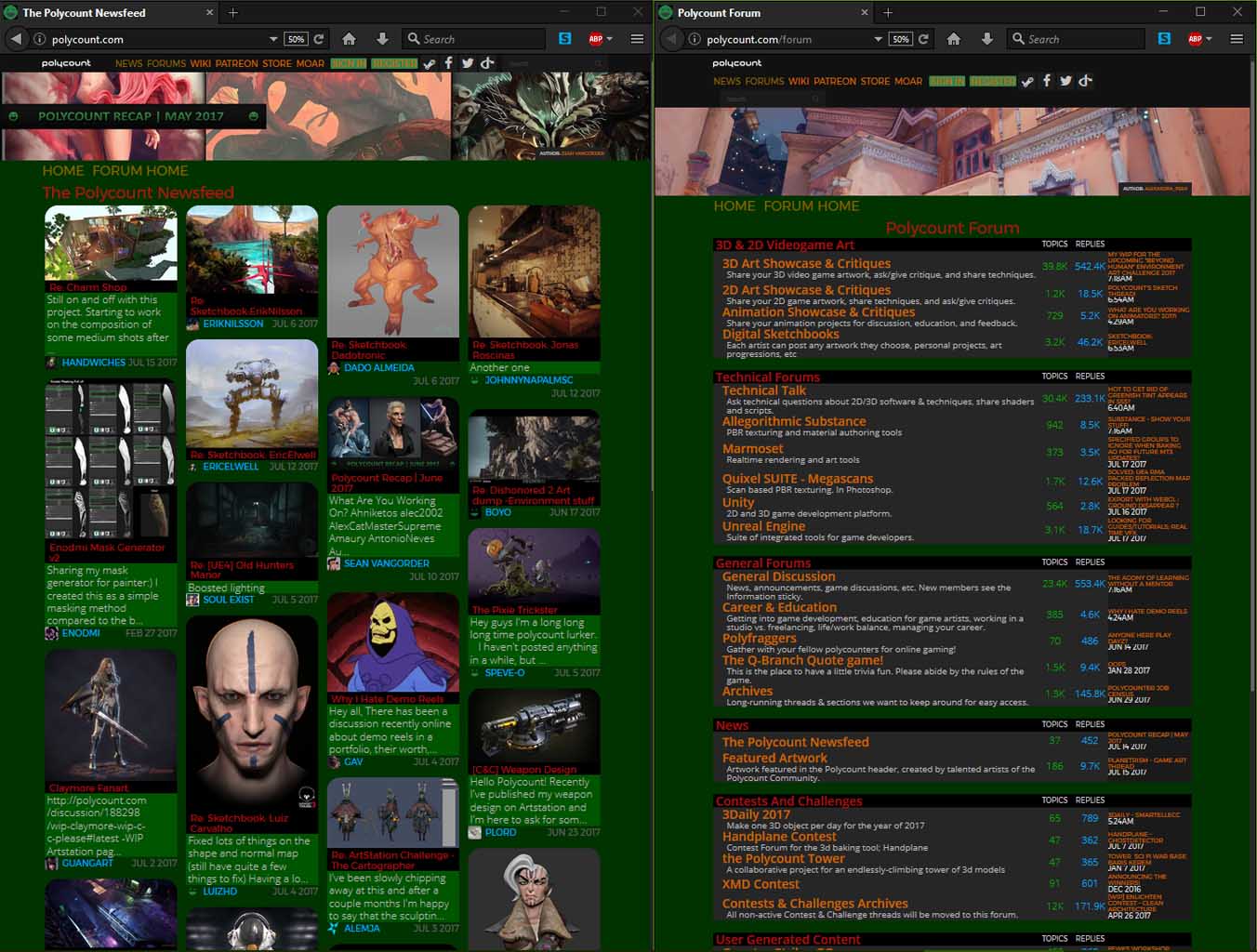Open new tab in the Newsfeed window
This screenshot has width=1257, height=952.
(233, 12)
